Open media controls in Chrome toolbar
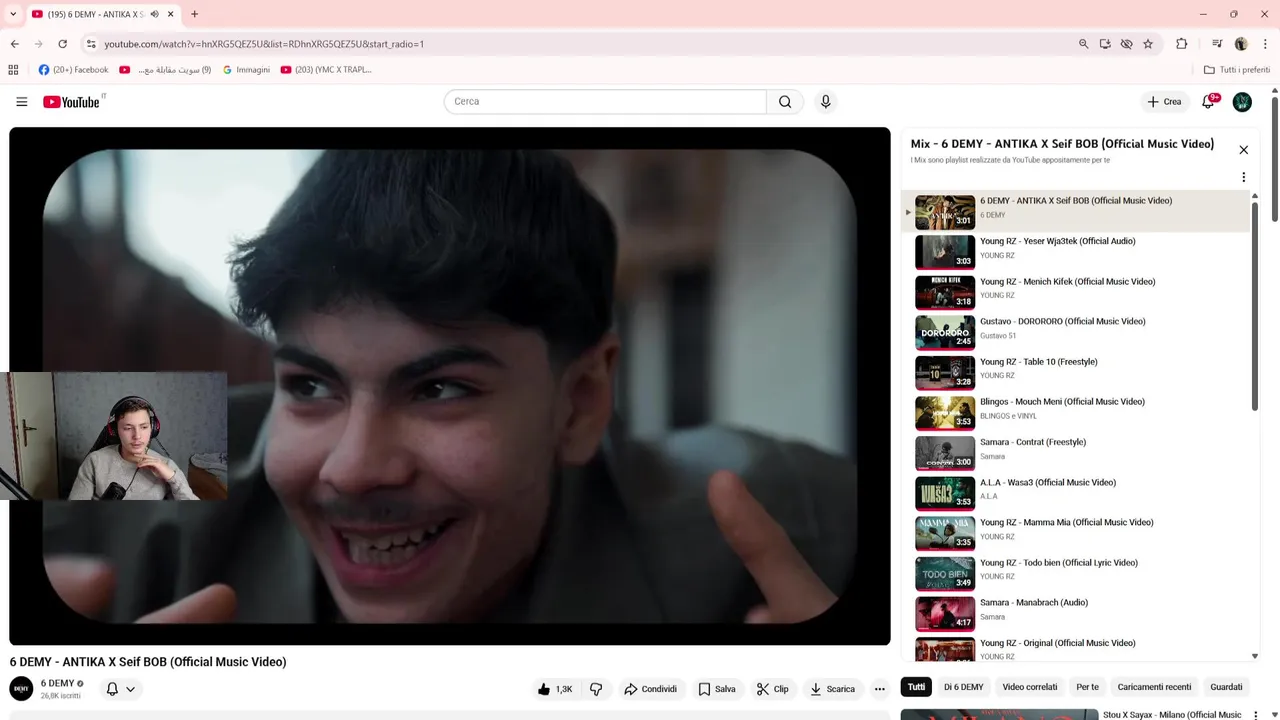The image size is (1280, 720). [1217, 44]
